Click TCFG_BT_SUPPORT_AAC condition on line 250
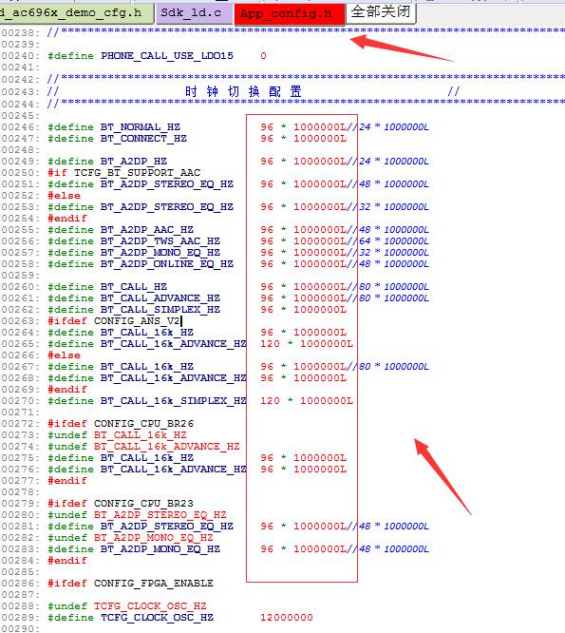This screenshot has width=565, height=633. coord(137,173)
